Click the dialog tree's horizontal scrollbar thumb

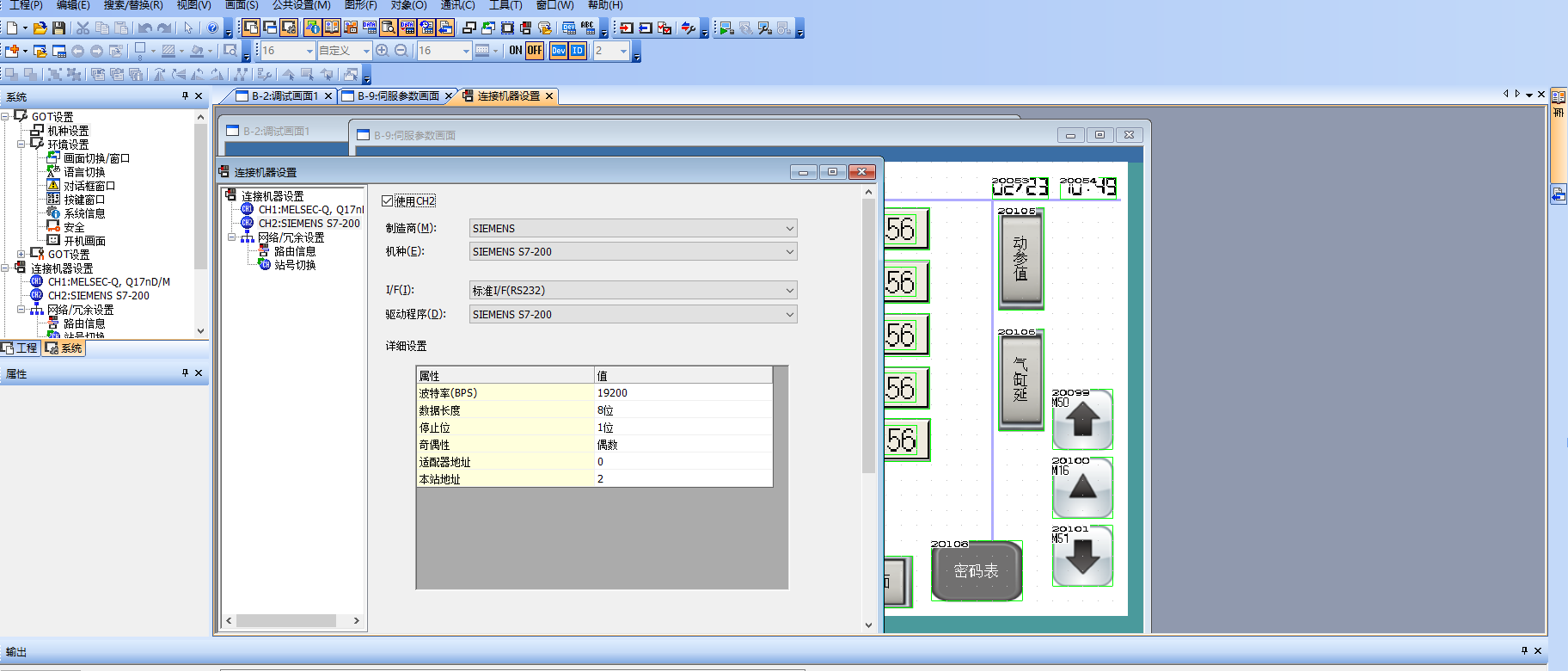point(286,620)
